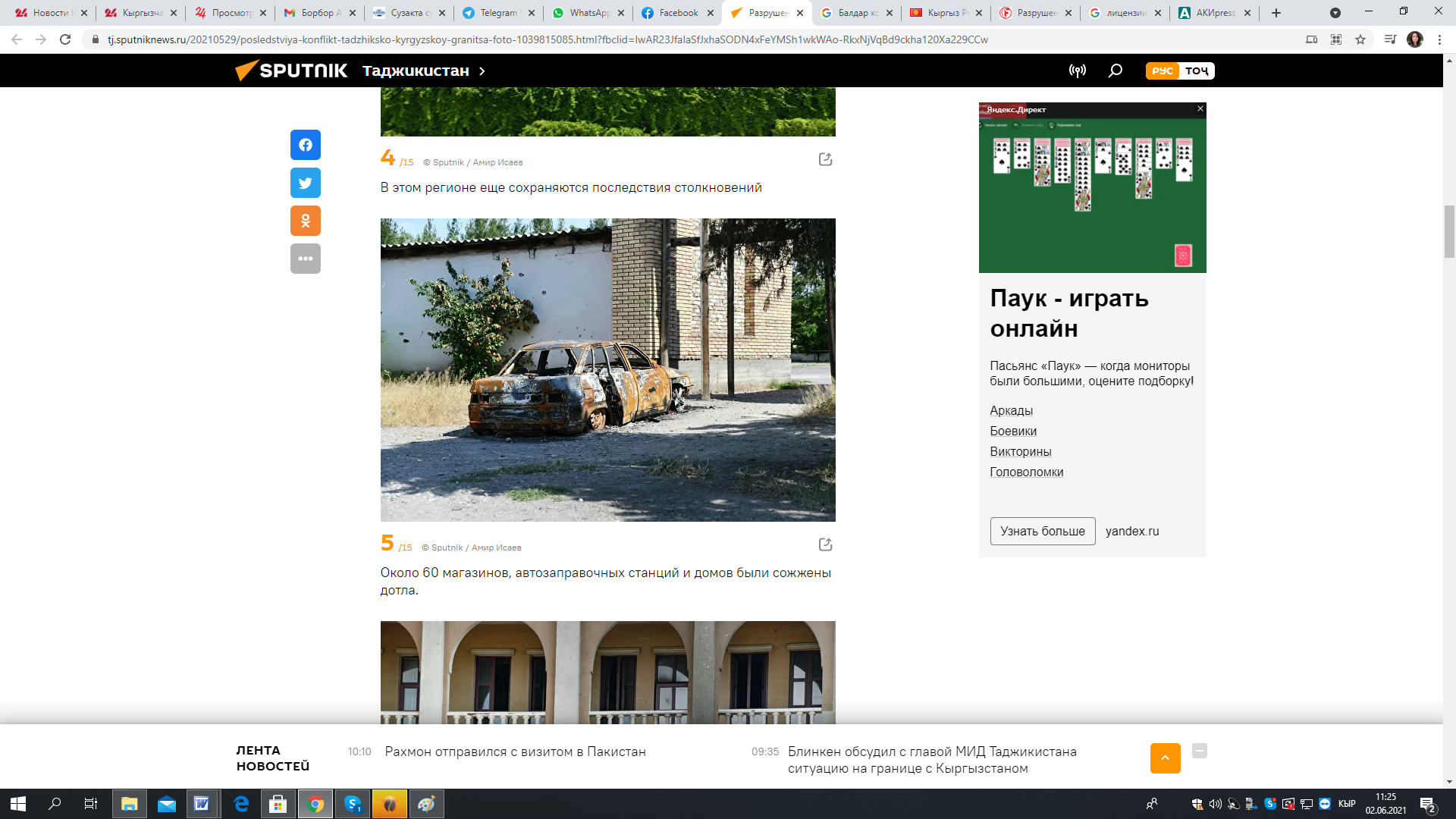Share via Odnoklassniki orange icon
Image resolution: width=1456 pixels, height=819 pixels.
click(305, 221)
